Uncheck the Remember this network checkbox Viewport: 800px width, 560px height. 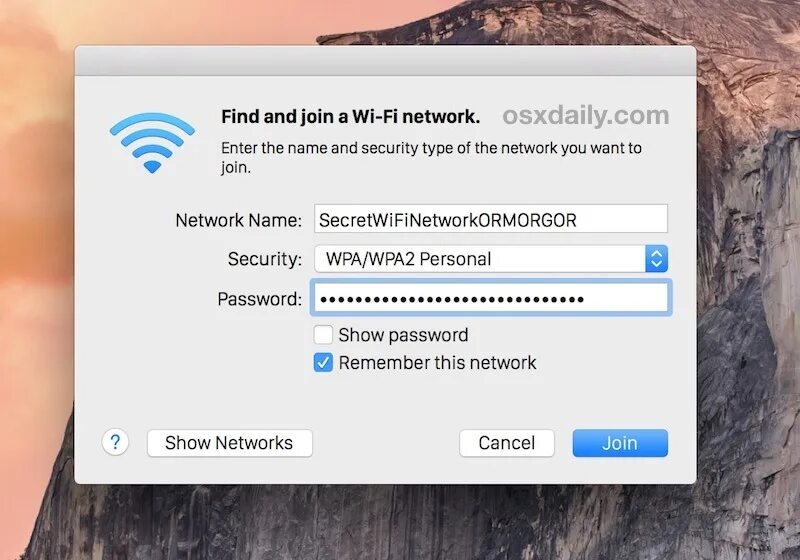(x=323, y=363)
